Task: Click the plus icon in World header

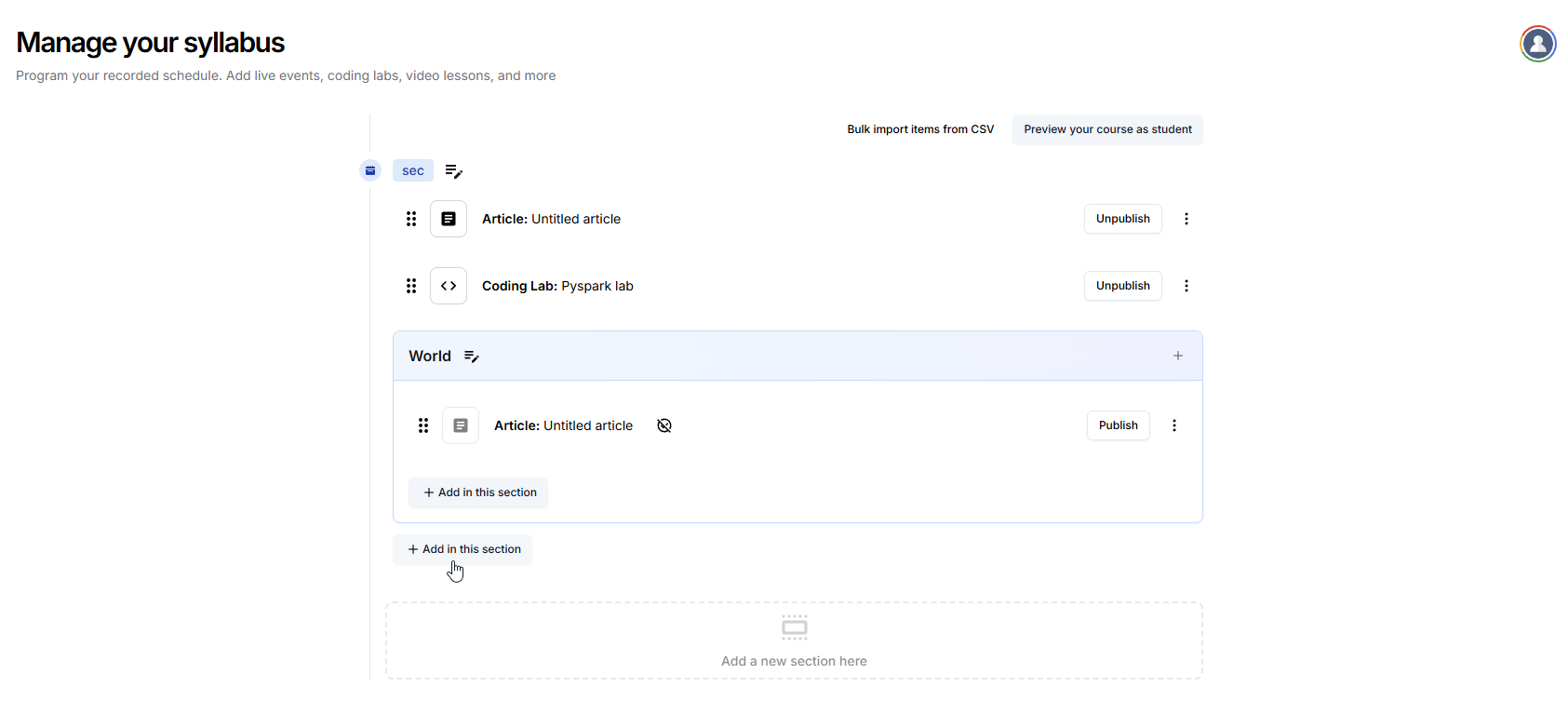Action: [1177, 356]
